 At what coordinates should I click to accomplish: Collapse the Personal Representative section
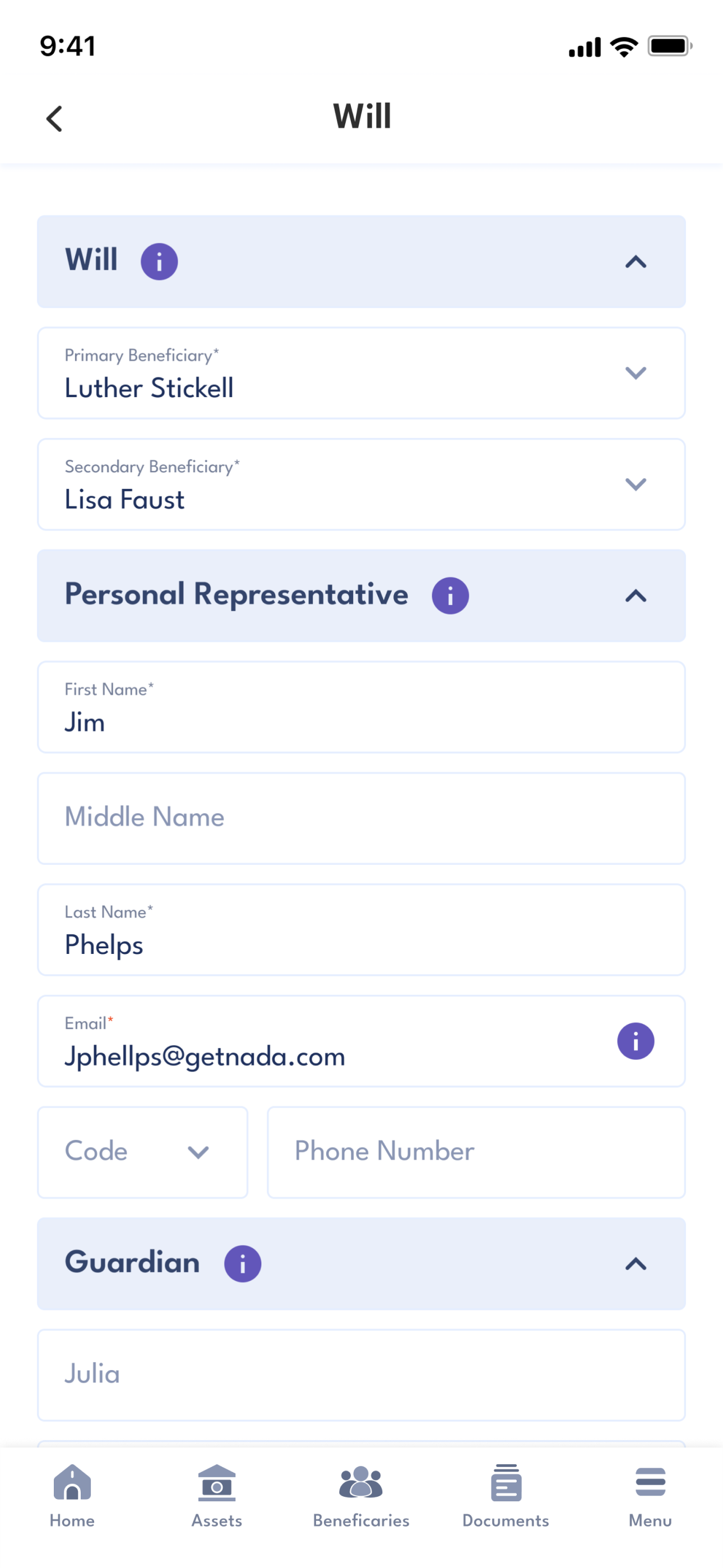click(636, 596)
